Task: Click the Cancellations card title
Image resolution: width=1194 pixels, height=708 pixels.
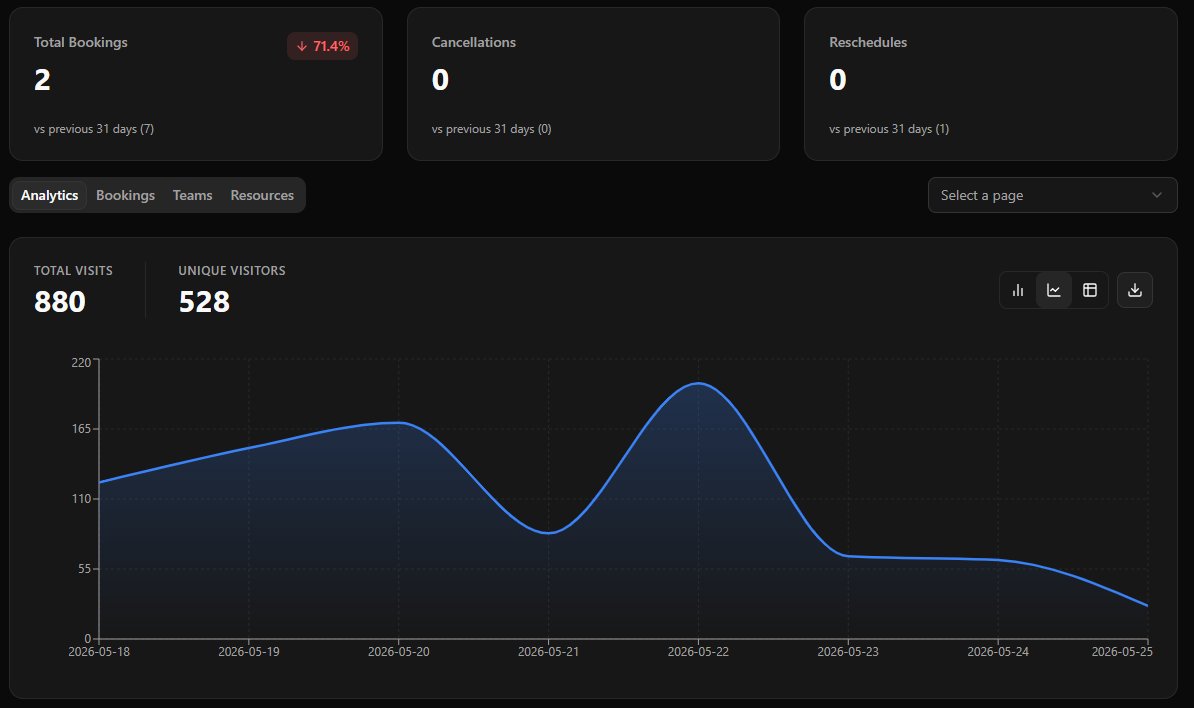Action: coord(474,43)
